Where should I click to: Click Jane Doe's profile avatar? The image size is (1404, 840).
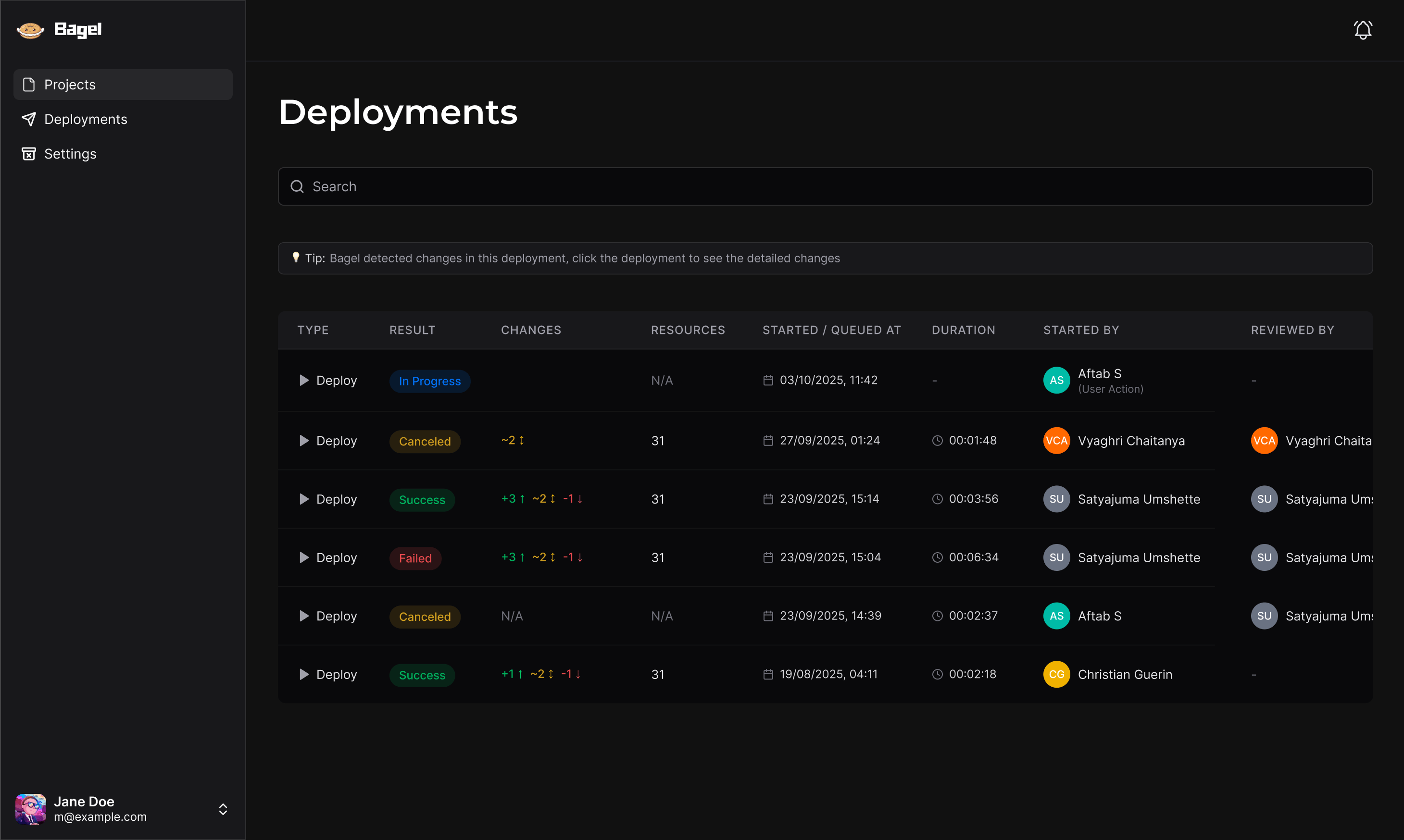coord(31,809)
